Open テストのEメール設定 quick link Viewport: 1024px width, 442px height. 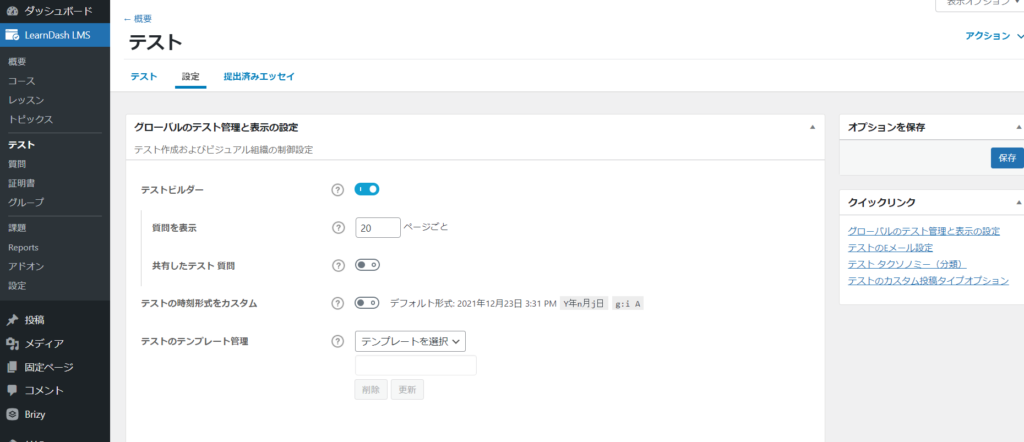[x=890, y=248]
